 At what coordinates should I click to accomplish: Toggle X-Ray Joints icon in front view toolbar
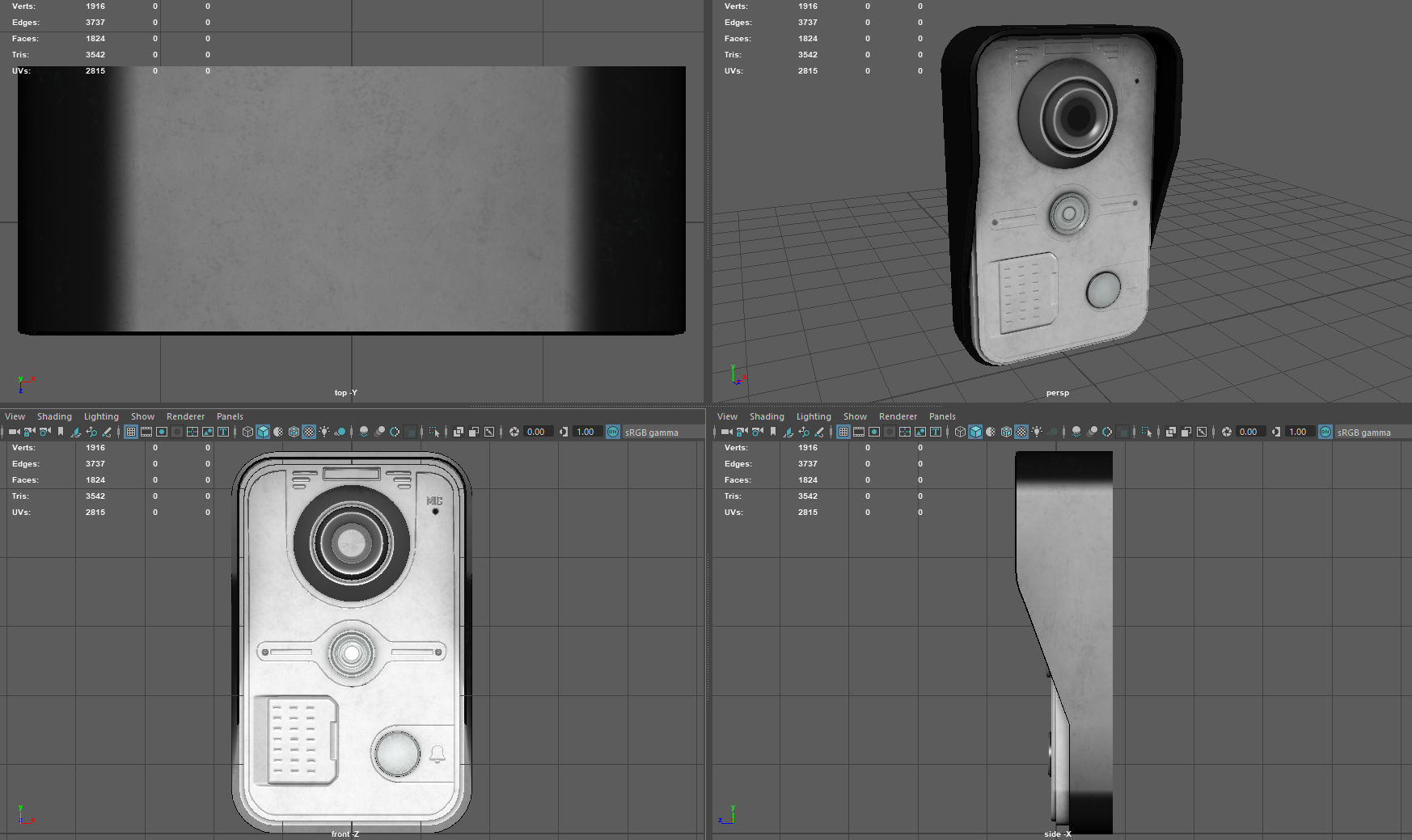click(x=489, y=432)
